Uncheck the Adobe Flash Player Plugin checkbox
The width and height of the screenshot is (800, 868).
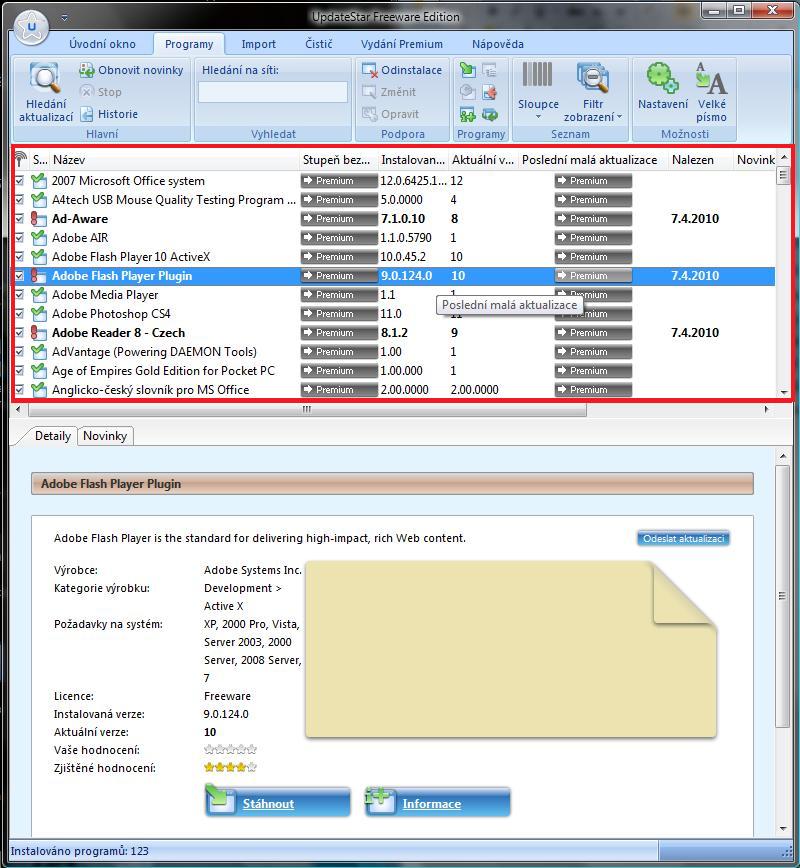tap(19, 276)
